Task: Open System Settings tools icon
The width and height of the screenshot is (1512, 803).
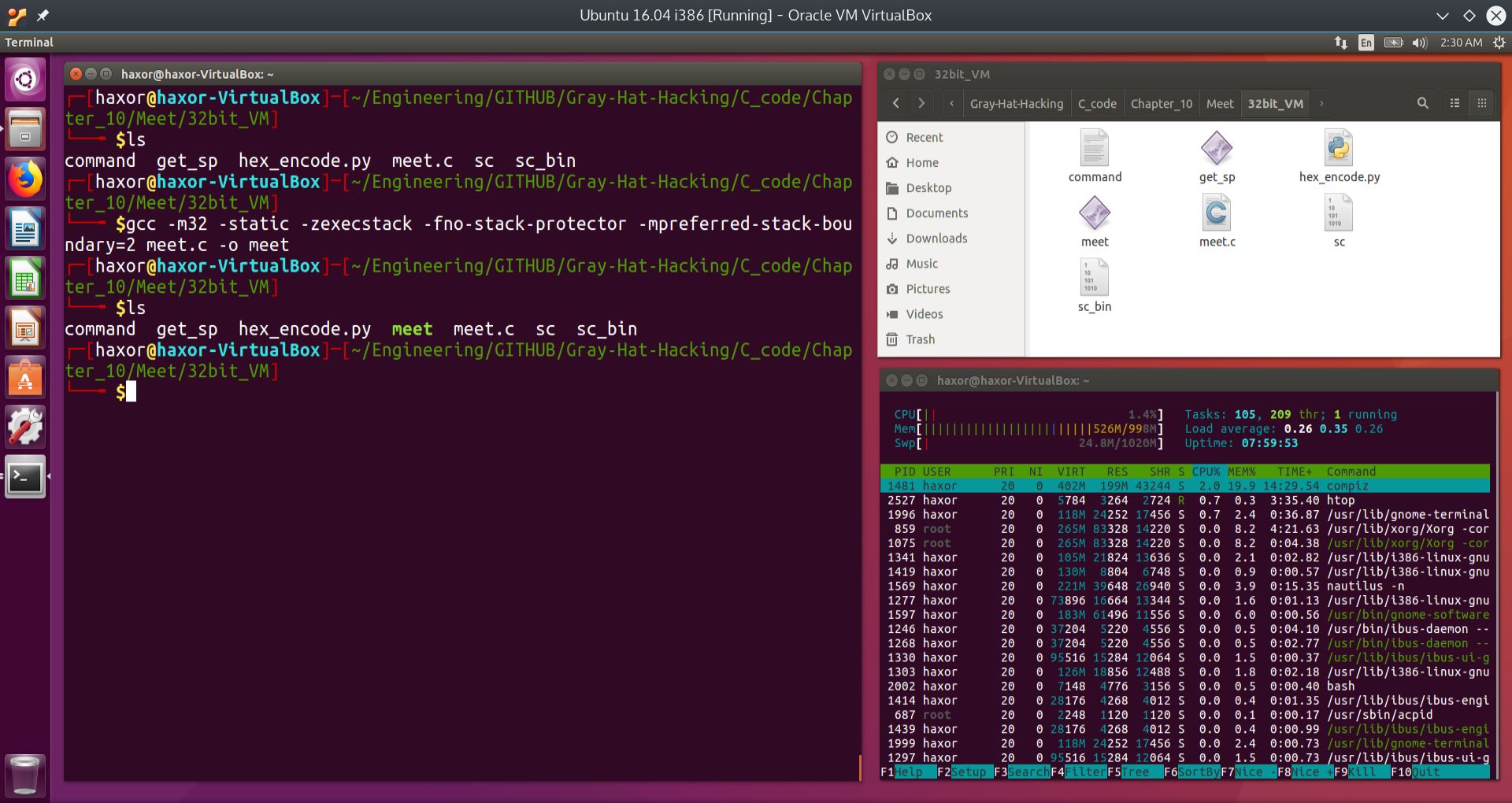Action: click(x=25, y=427)
